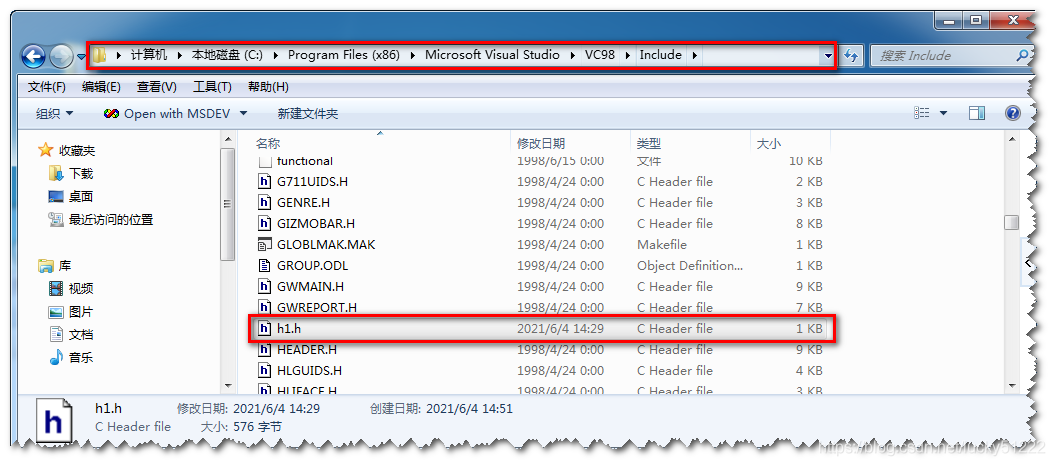This screenshot has width=1055, height=466.
Task: Open the File (文件) menu
Action: (x=46, y=87)
